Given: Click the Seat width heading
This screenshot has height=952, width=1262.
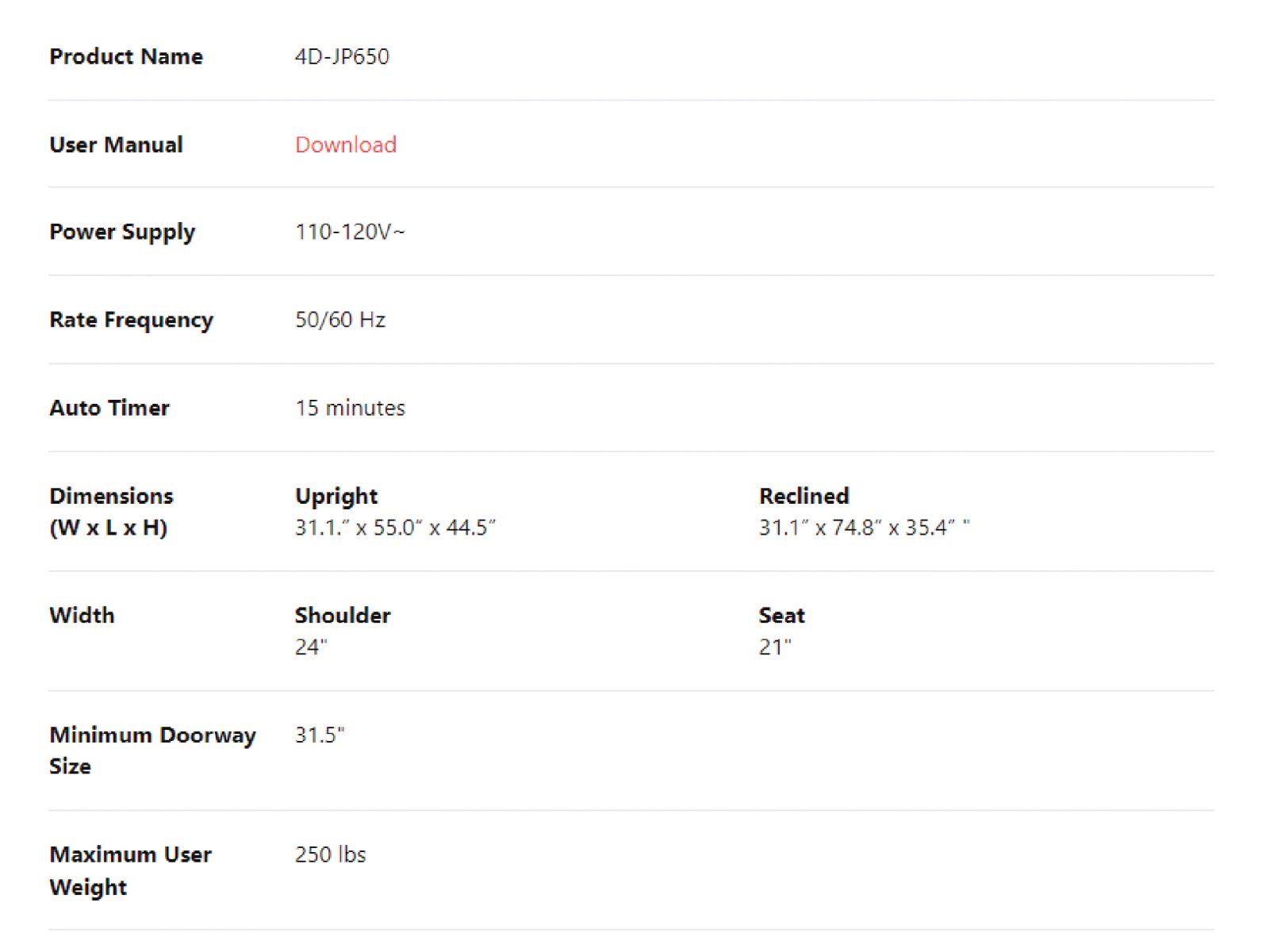Looking at the screenshot, I should (781, 616).
